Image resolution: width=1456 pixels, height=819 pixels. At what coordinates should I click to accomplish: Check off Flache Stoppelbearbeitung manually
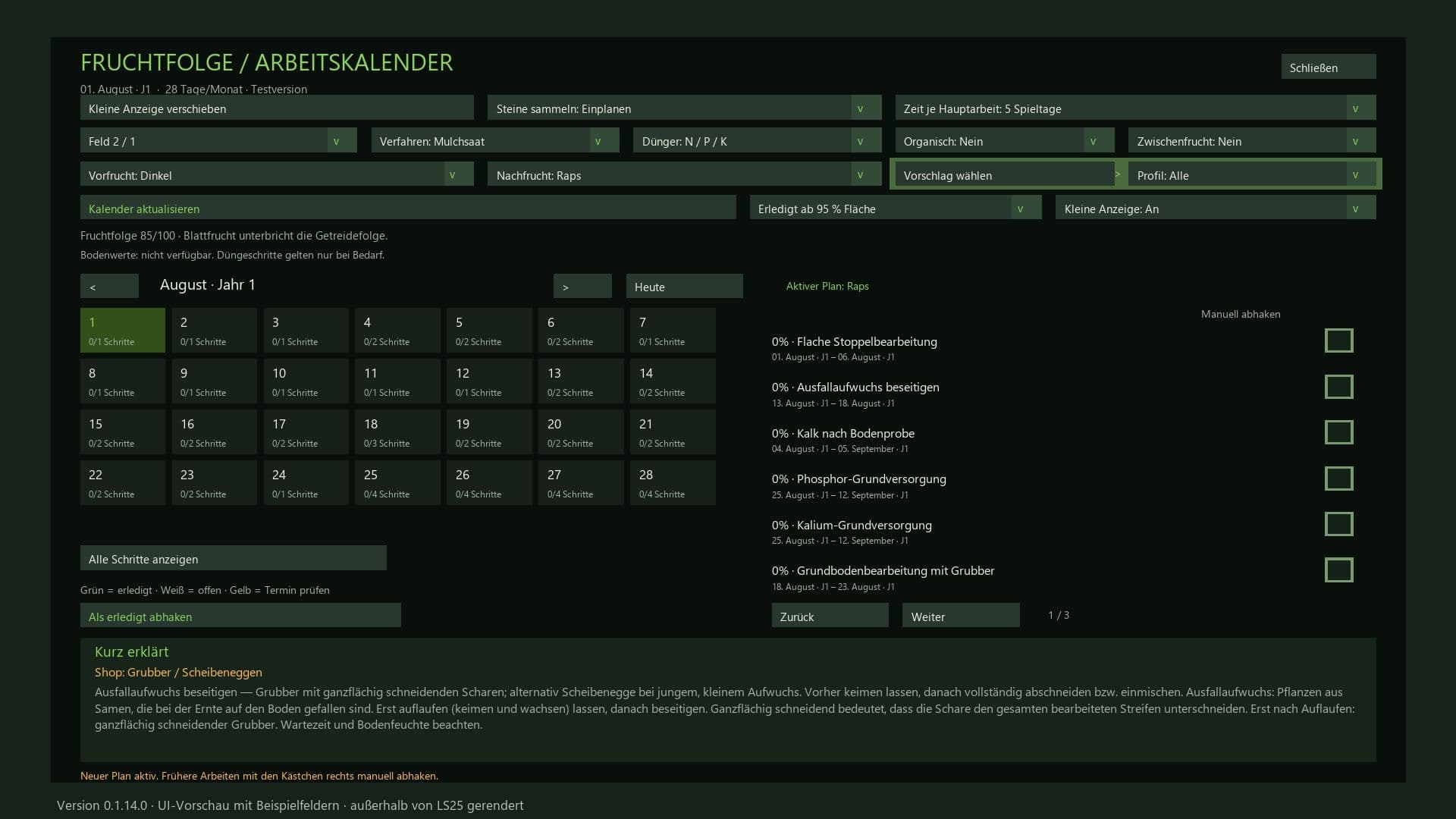point(1338,340)
